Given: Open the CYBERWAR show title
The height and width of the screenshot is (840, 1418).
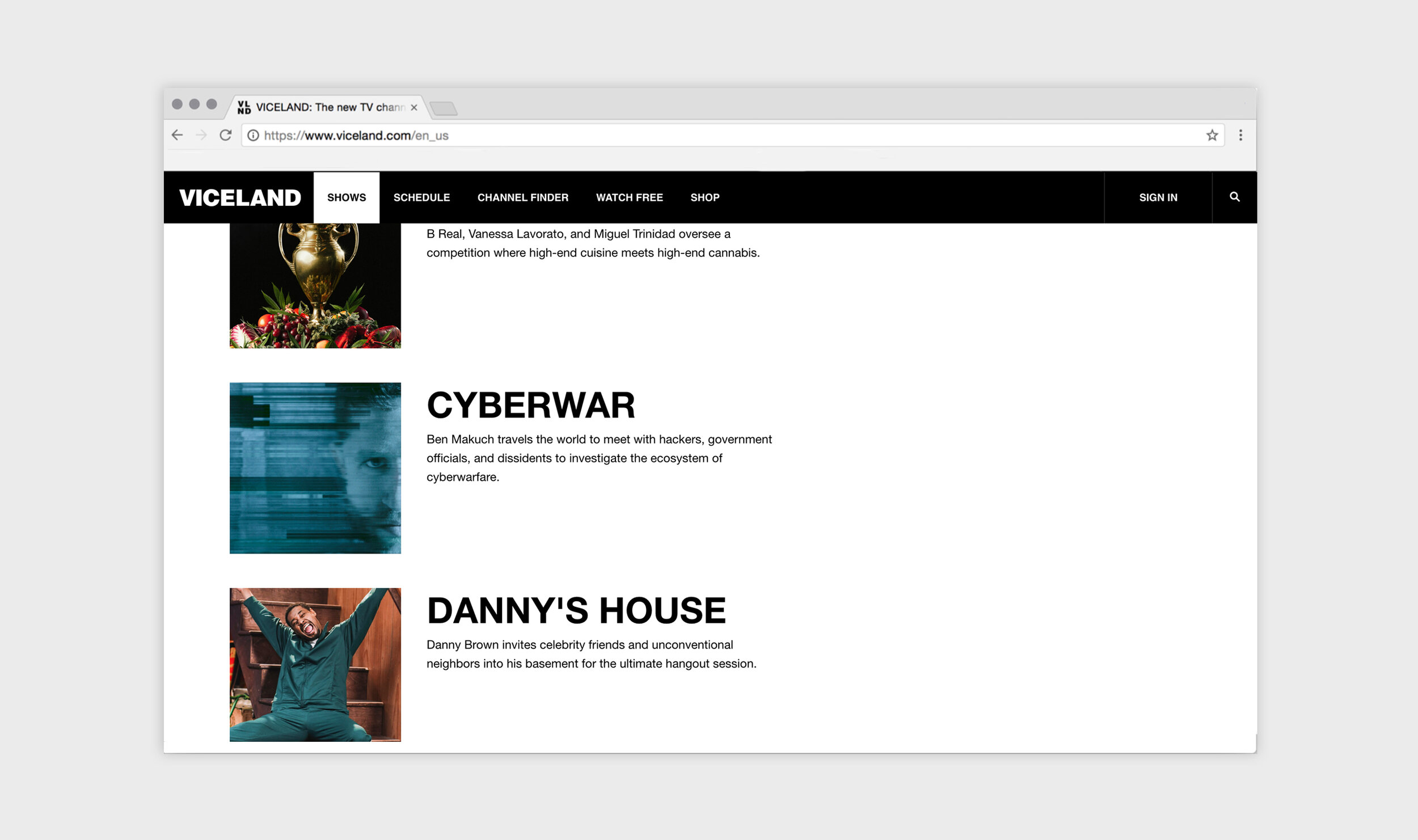Looking at the screenshot, I should click(531, 404).
